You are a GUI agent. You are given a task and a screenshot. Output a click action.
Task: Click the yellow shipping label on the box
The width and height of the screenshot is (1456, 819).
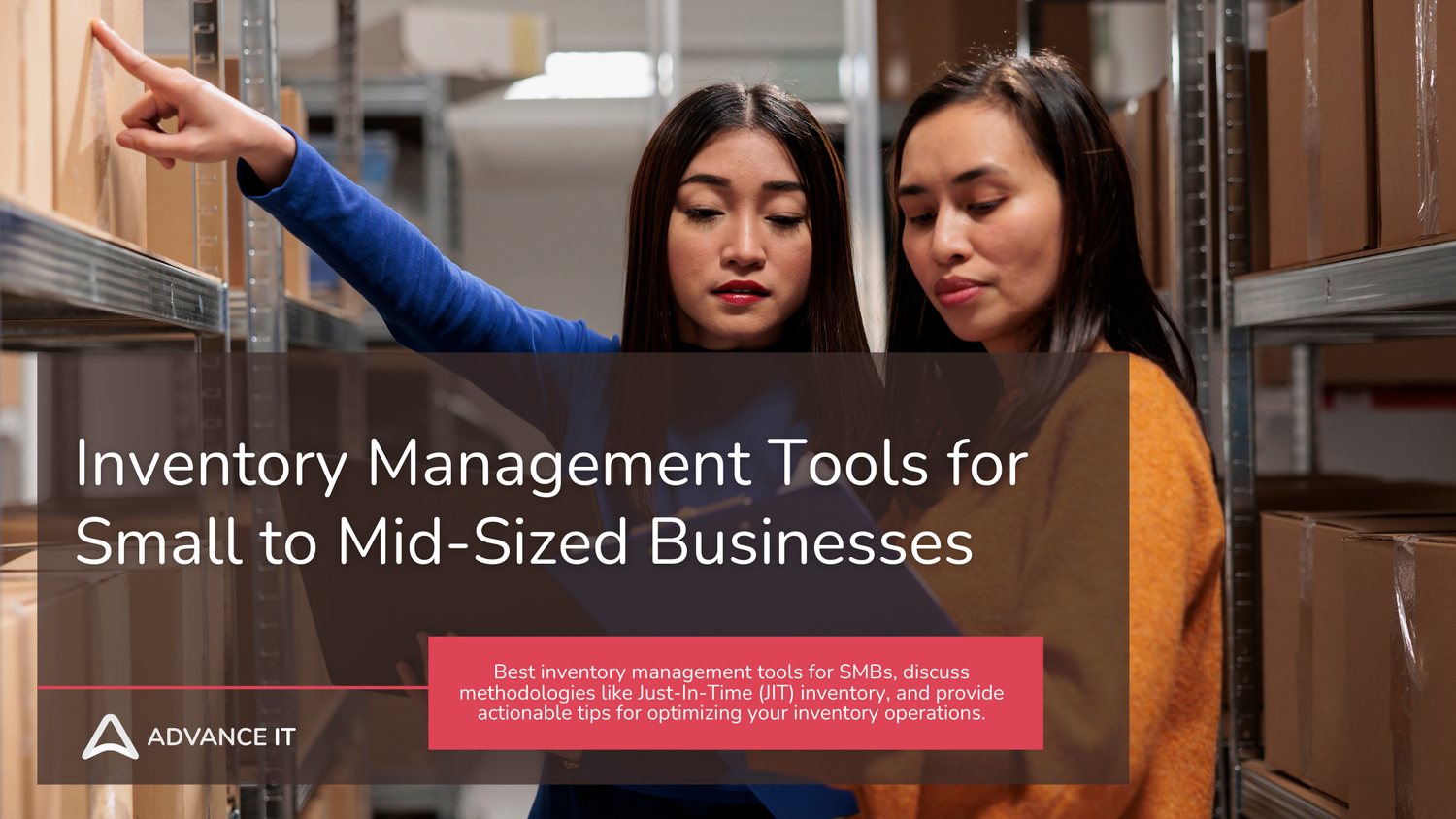[x=523, y=44]
